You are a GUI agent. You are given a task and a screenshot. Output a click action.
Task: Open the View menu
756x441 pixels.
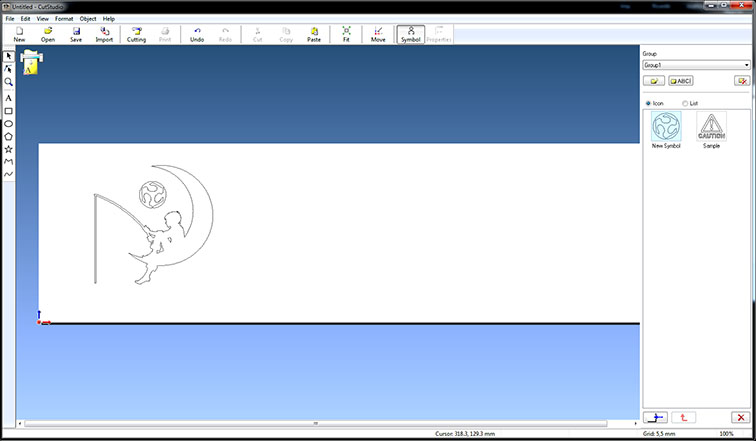[42, 19]
